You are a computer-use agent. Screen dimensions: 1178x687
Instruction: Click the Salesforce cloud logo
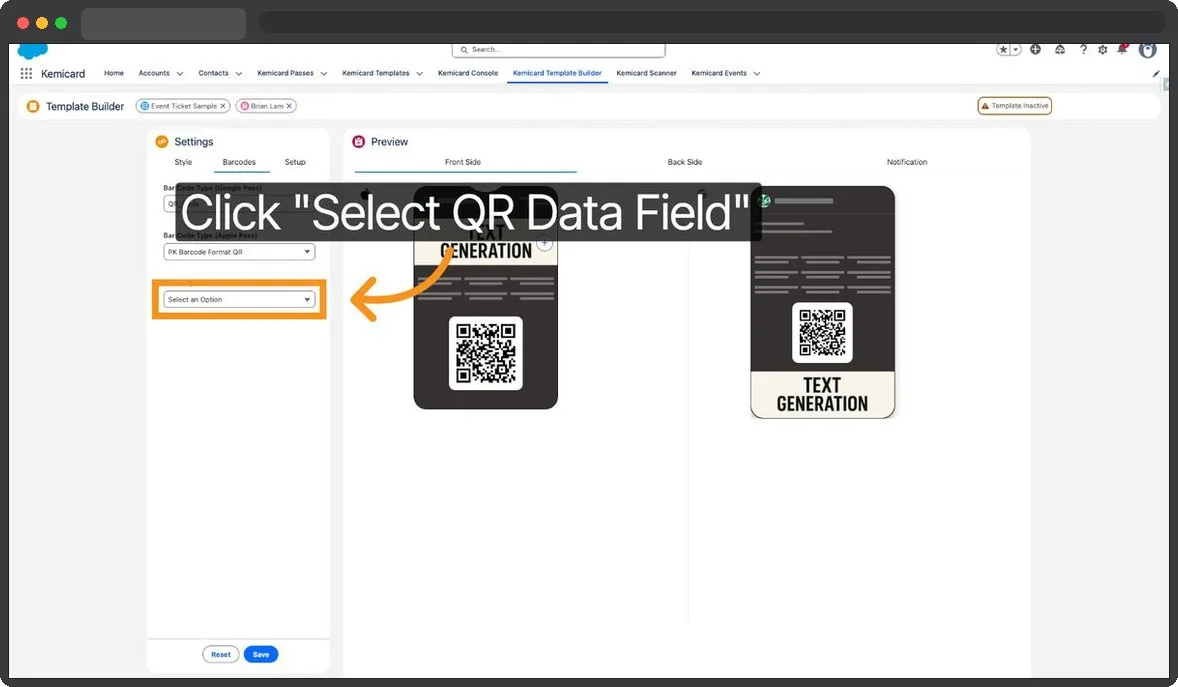[32, 51]
